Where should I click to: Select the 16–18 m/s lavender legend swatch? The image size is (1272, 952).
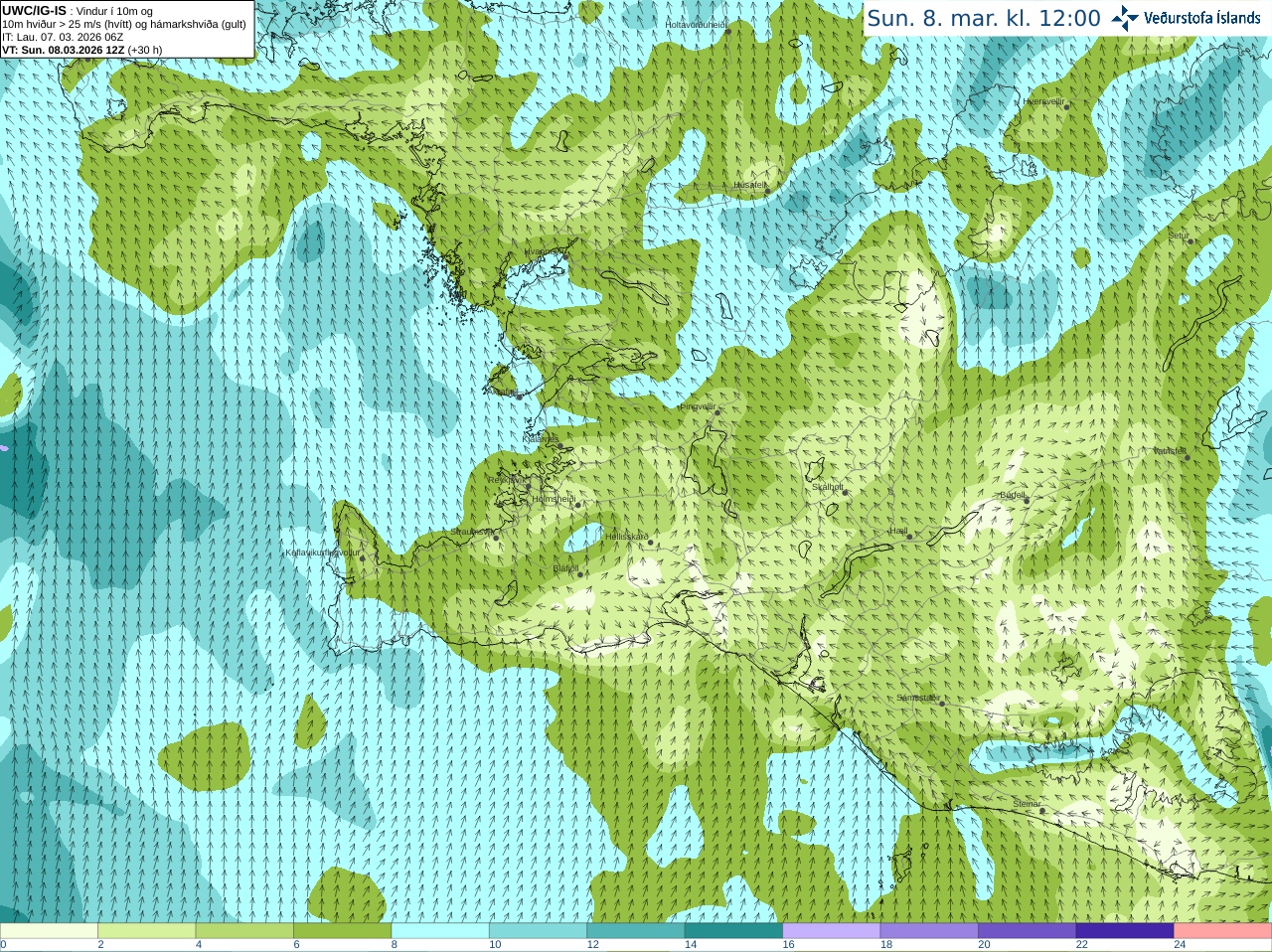click(x=832, y=931)
